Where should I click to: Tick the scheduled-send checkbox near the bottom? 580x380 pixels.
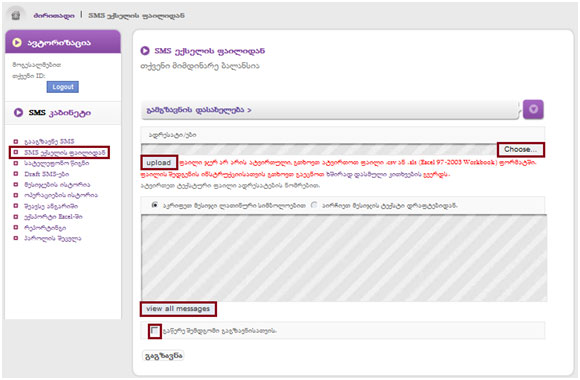point(155,331)
